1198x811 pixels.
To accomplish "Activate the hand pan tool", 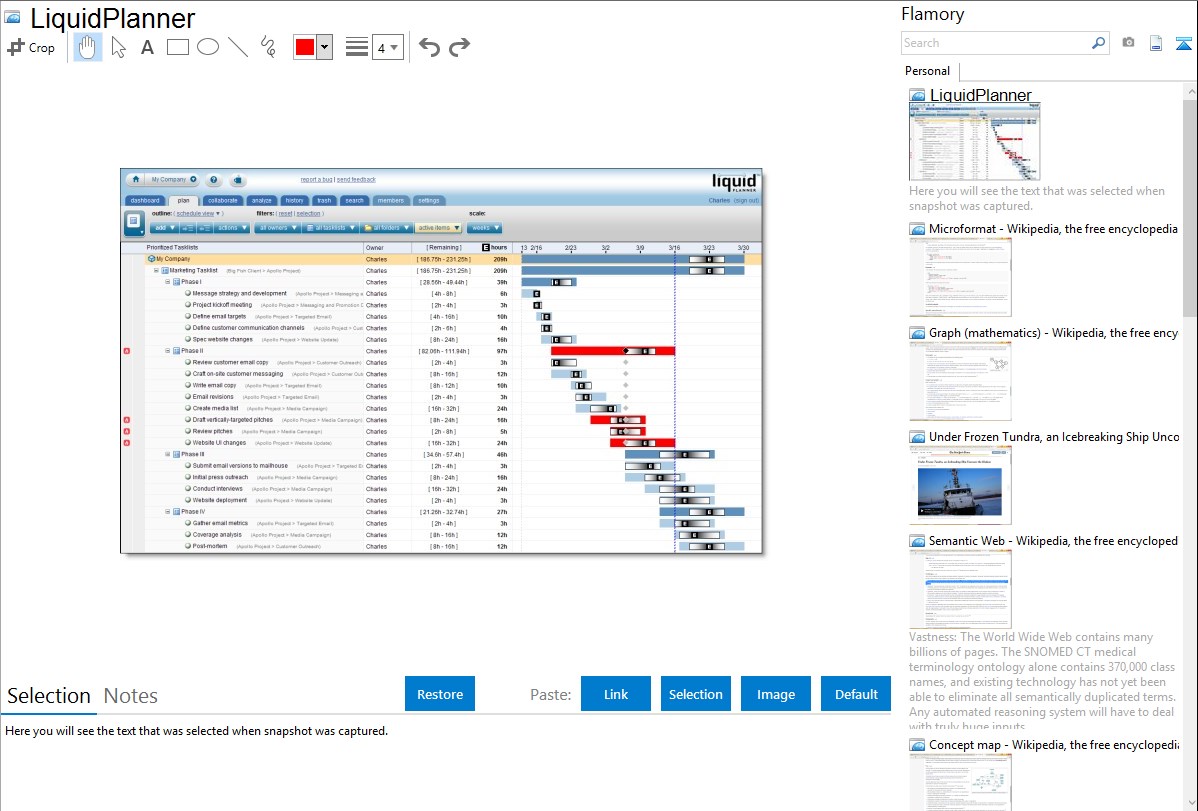I will [87, 47].
